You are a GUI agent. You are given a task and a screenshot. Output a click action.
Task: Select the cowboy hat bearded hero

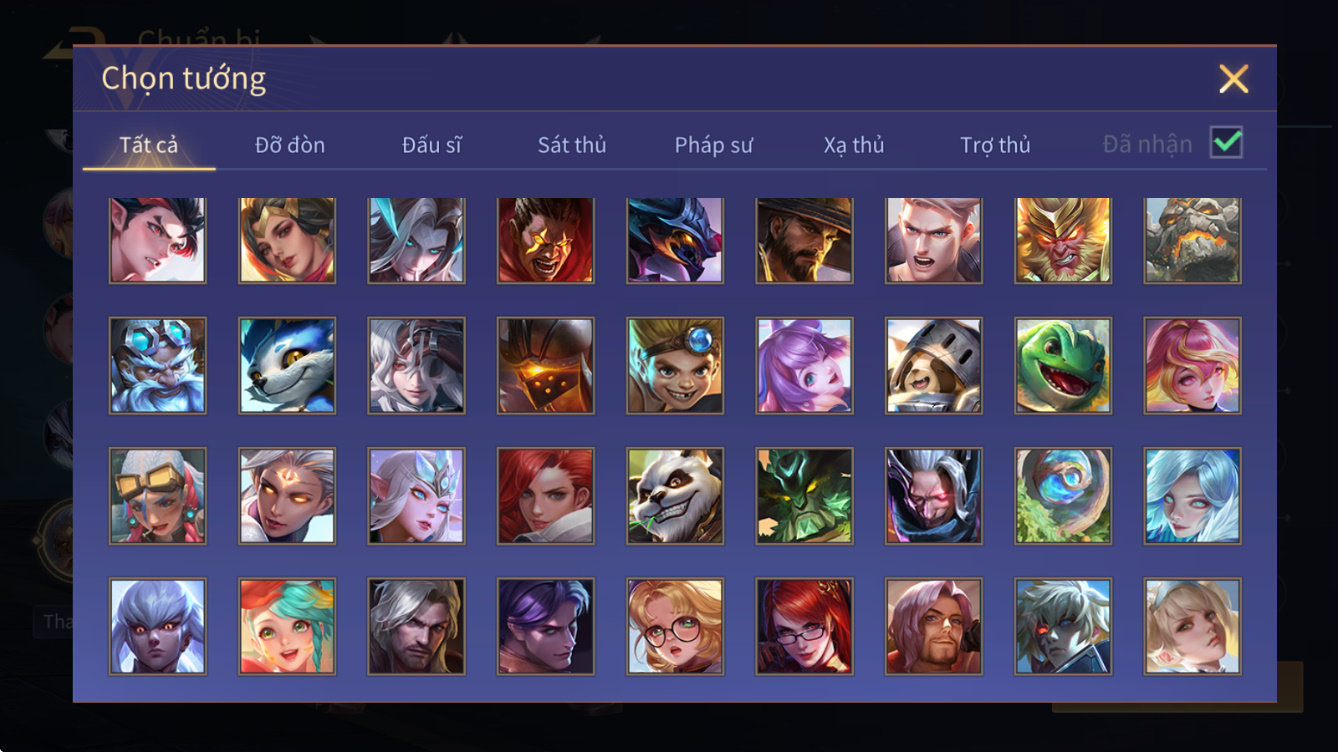tap(805, 240)
